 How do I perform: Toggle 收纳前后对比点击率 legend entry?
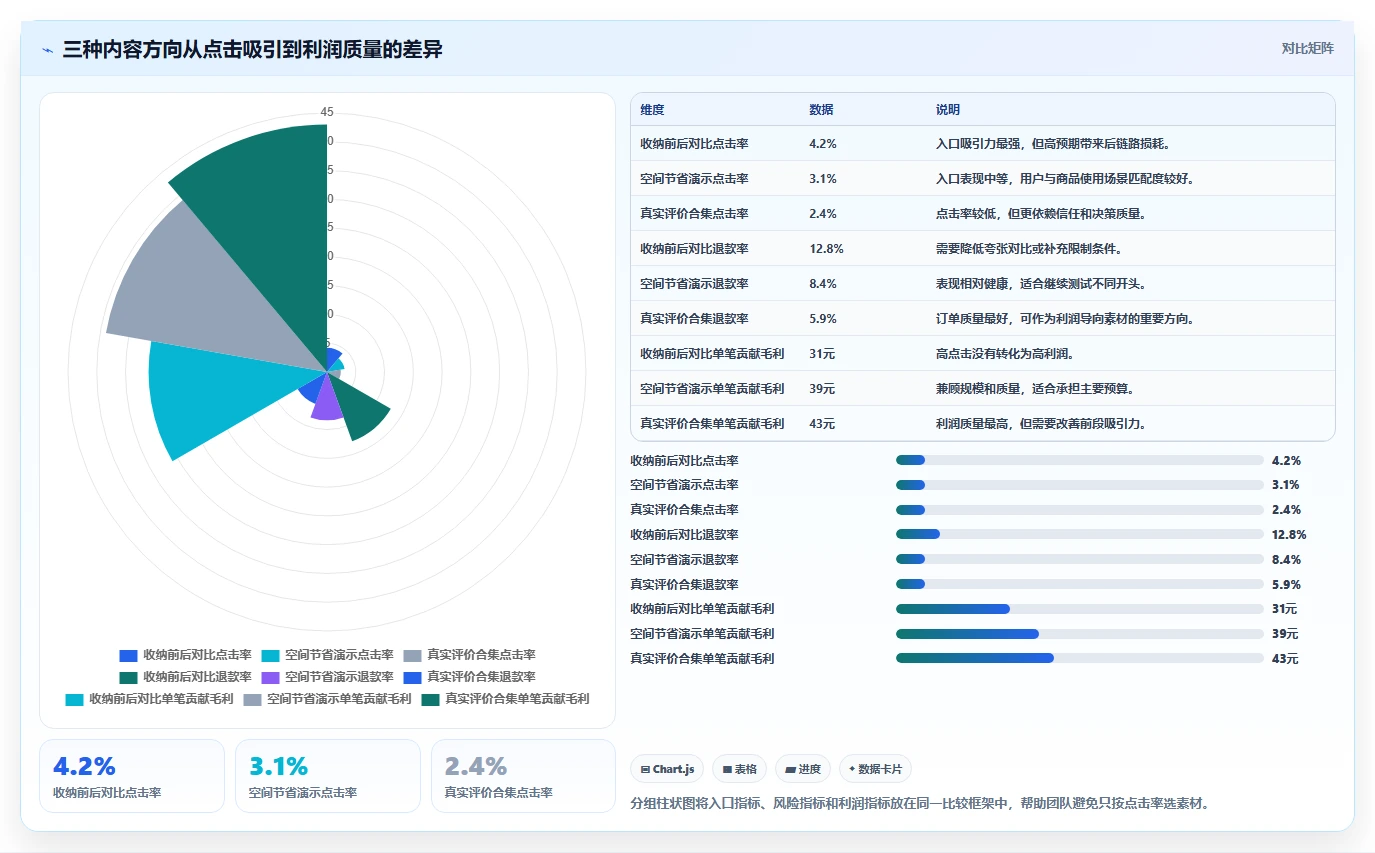point(185,655)
